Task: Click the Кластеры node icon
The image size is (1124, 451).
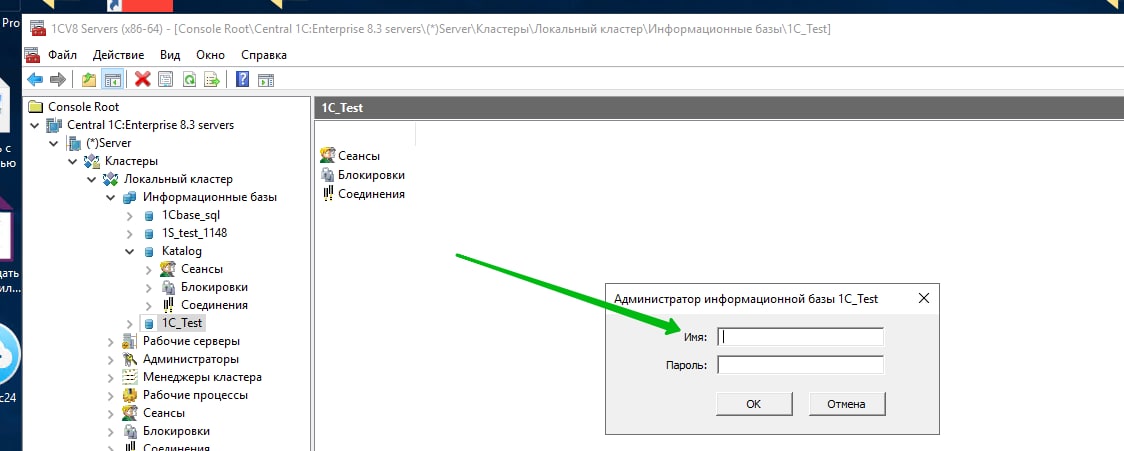Action: click(92, 161)
